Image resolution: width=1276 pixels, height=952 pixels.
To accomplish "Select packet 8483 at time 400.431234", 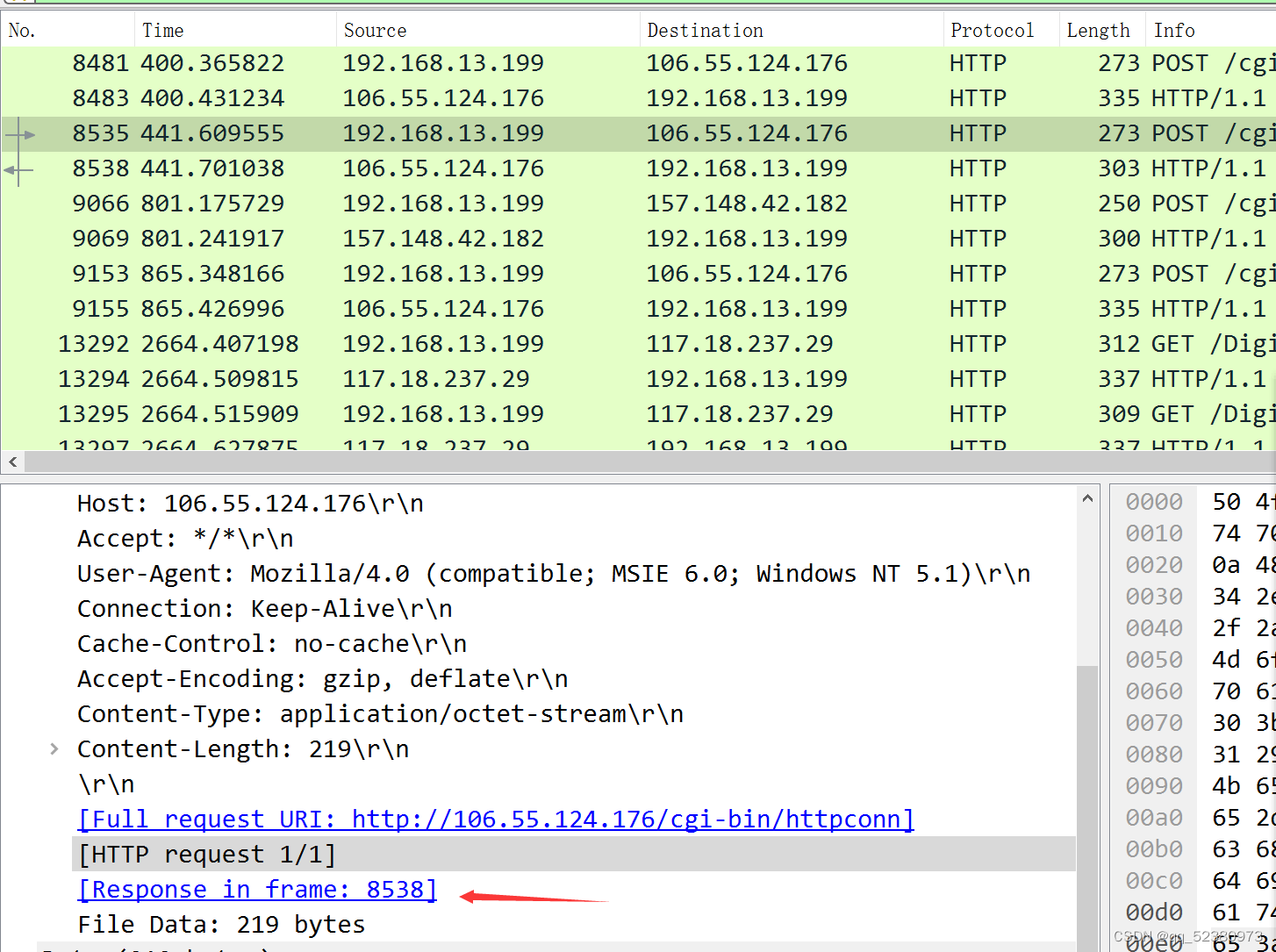I will point(638,98).
